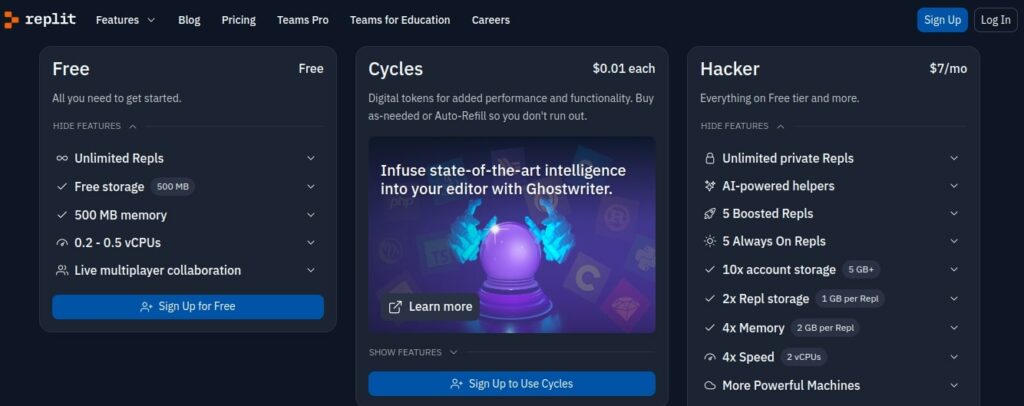This screenshot has height=406, width=1024.
Task: Click the sun icon beside 5 Always On Repls
Action: (710, 241)
